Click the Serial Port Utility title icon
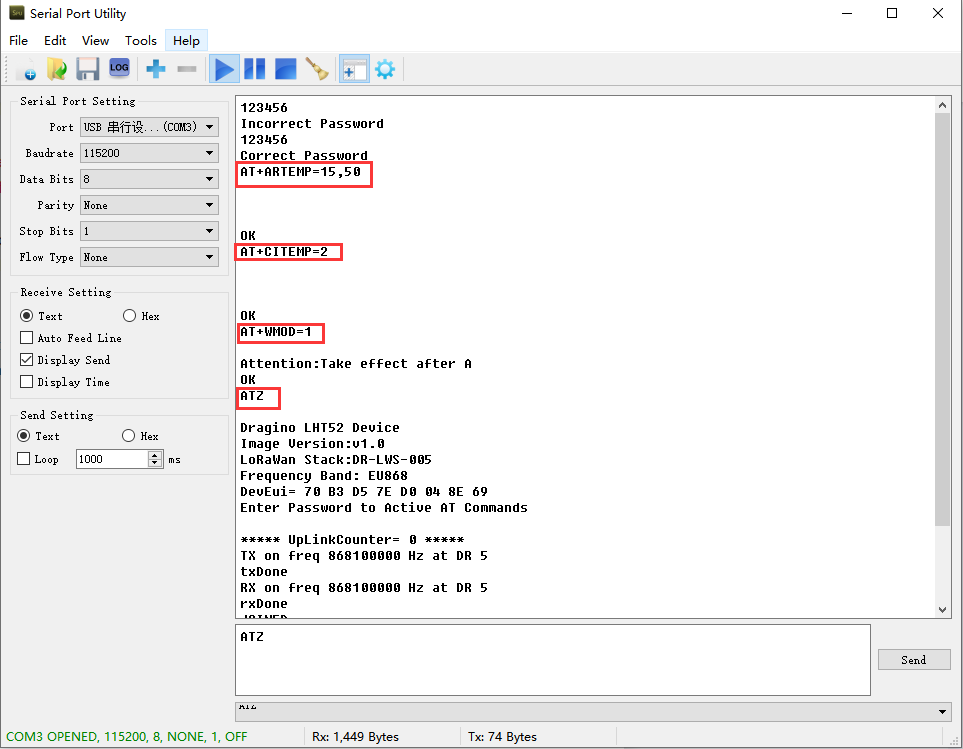Viewport: 963px width, 749px height. click(17, 13)
